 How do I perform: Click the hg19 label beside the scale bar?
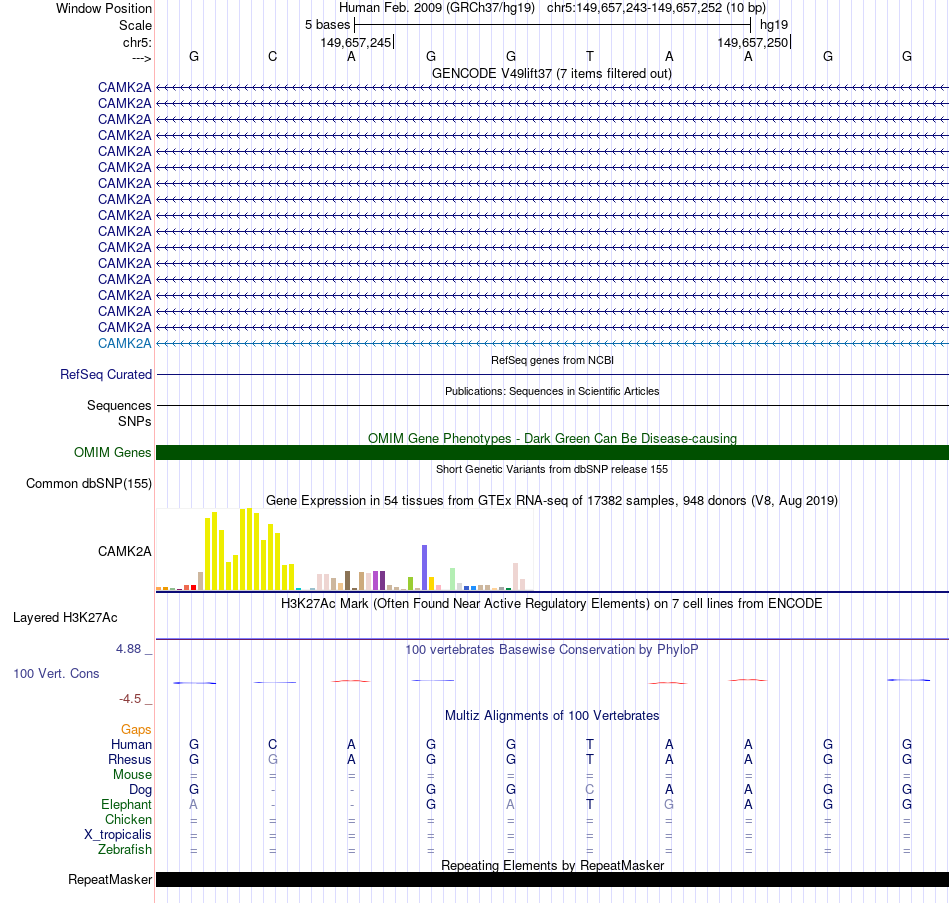774,25
